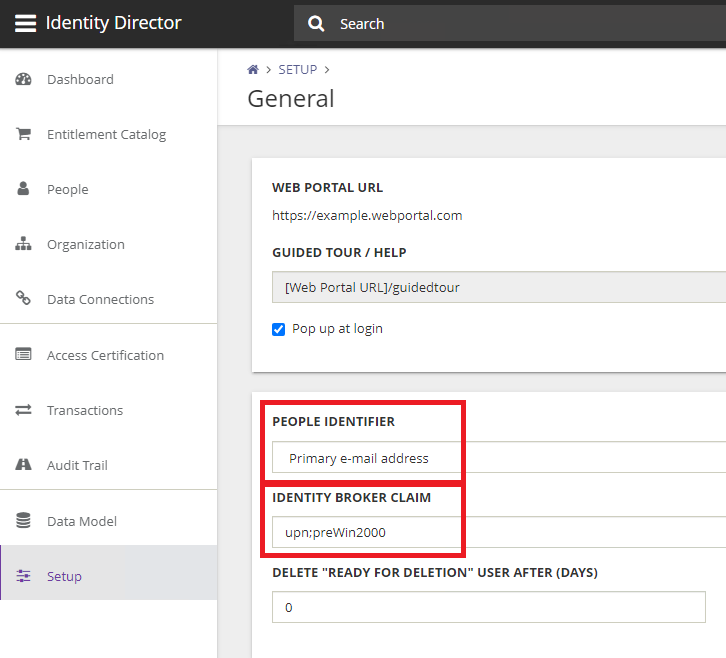Click the People person icon

click(x=24, y=189)
